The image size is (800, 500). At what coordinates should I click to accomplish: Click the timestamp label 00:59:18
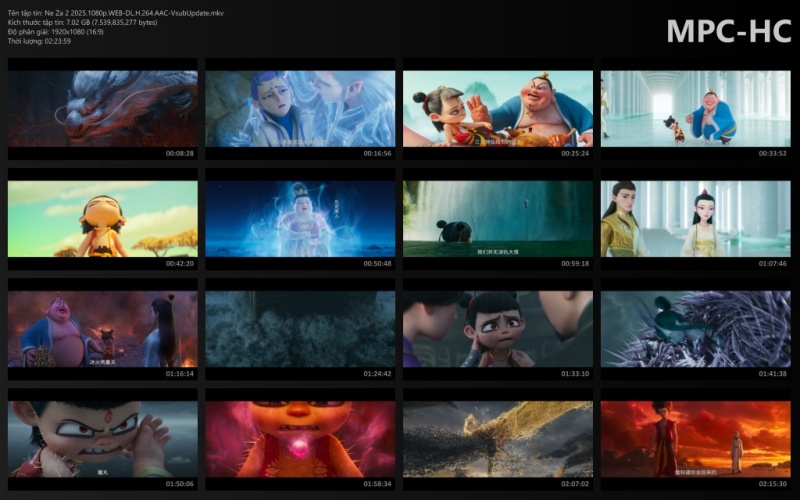(575, 263)
